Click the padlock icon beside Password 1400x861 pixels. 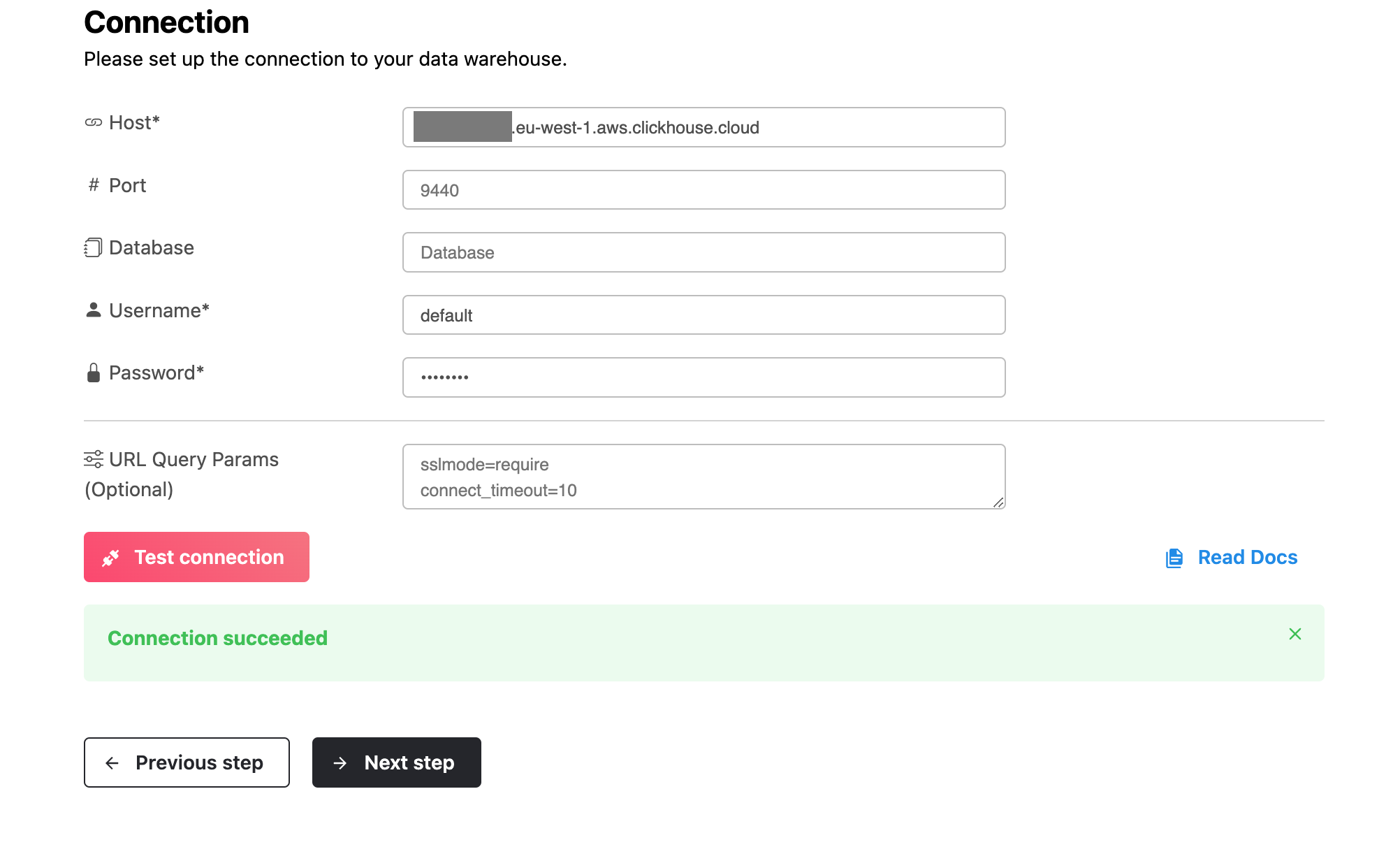click(x=93, y=373)
